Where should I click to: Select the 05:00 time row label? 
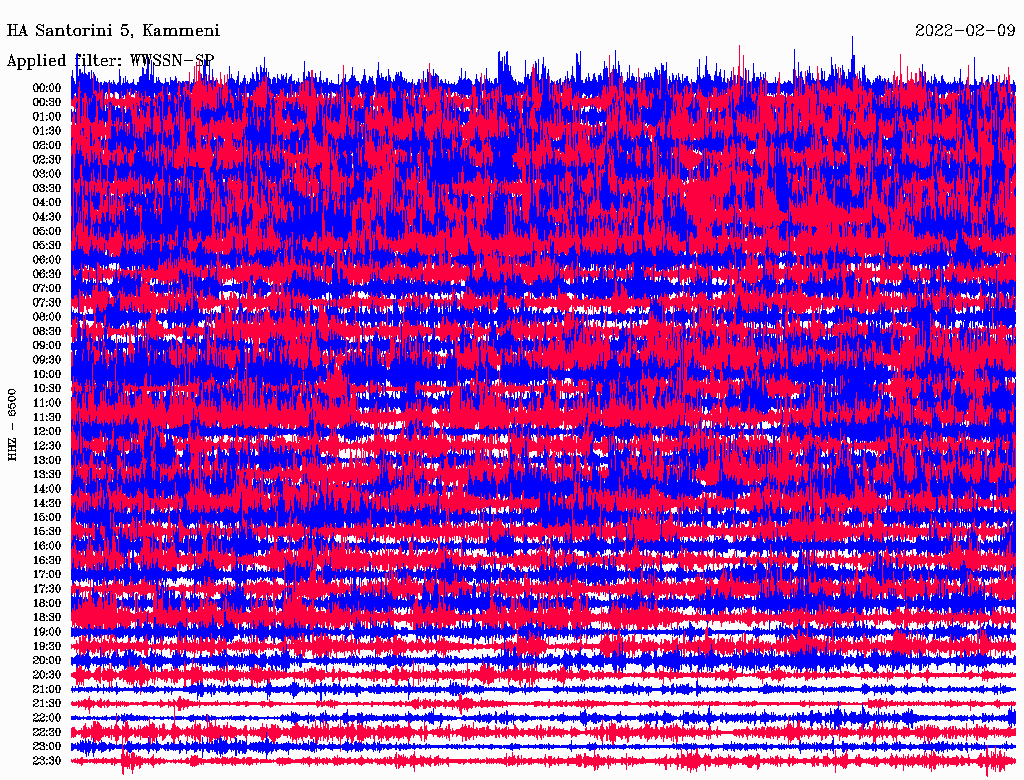(47, 231)
